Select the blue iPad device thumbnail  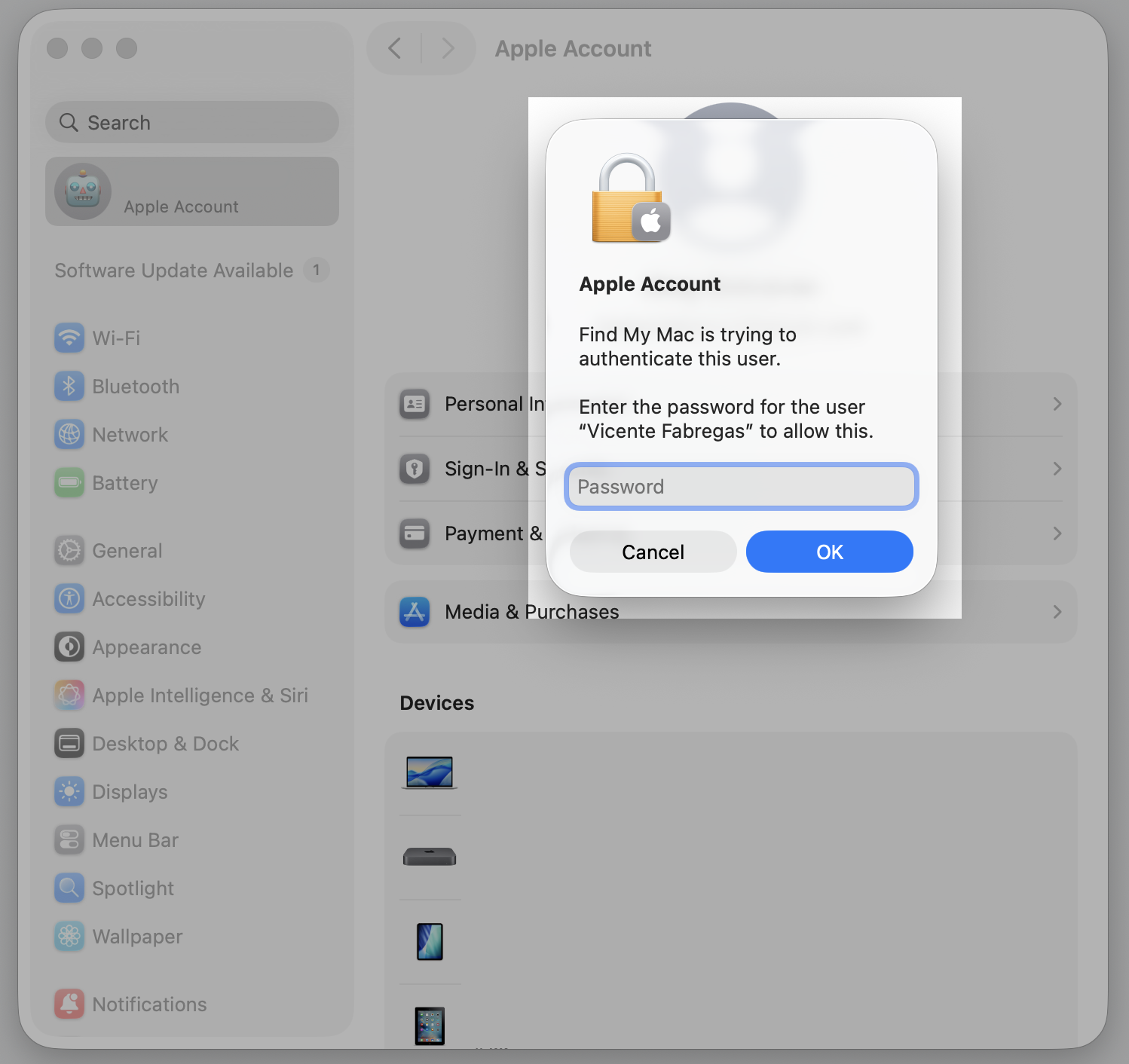[430, 941]
